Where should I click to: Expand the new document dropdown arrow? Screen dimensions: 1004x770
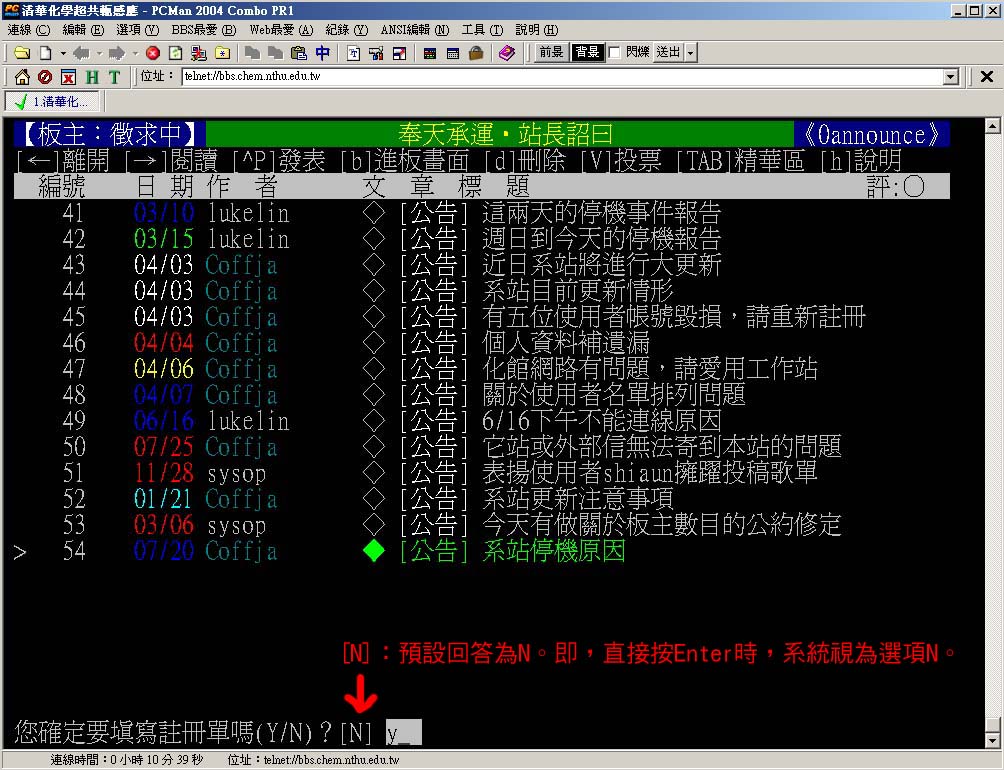coord(62,53)
